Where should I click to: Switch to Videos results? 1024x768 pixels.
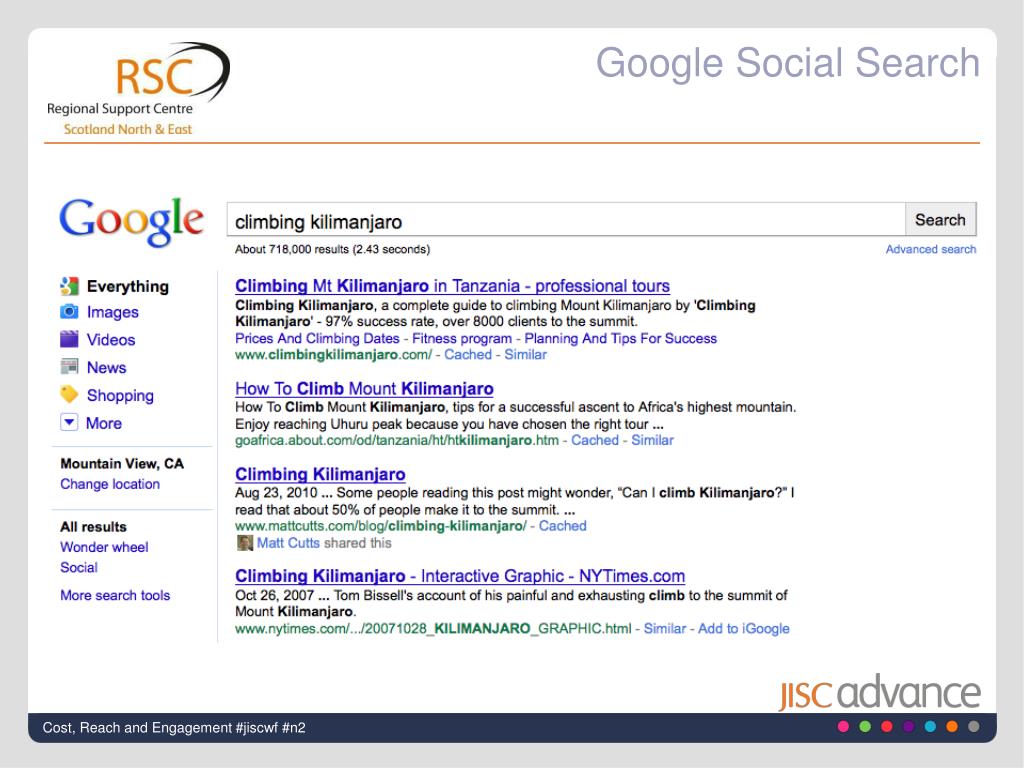tap(111, 340)
